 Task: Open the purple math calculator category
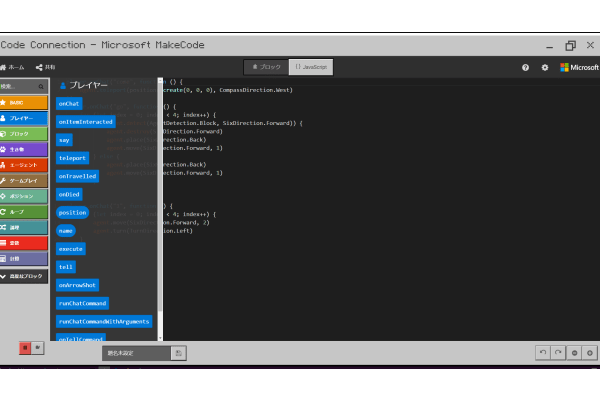tap(24, 259)
